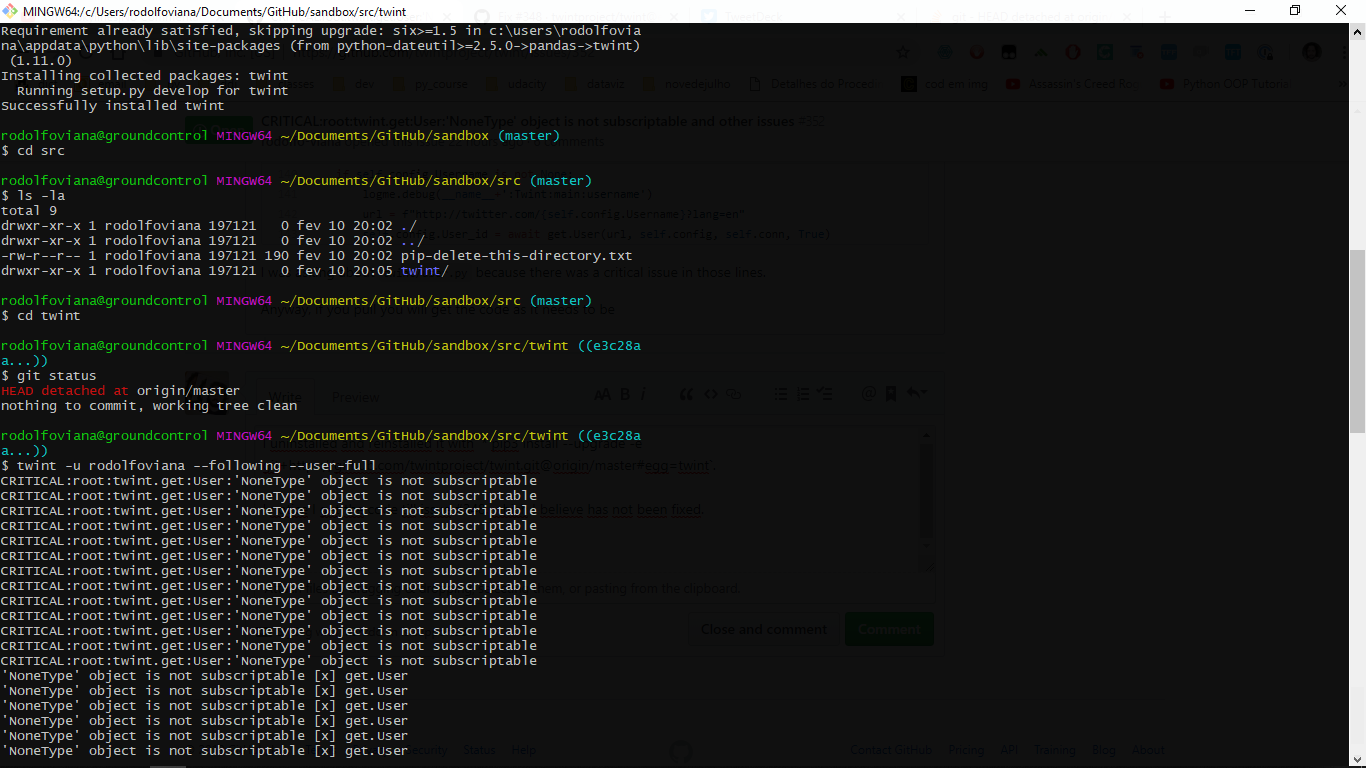Open the Pricing footer link

click(964, 749)
